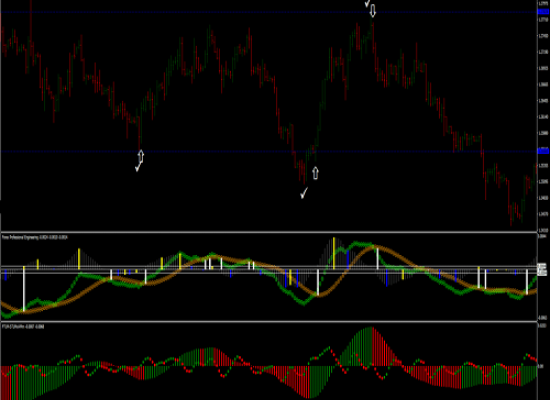Click the white level labels on the indicator's right axis
This screenshot has width=550, height=400.
pos(542,269)
